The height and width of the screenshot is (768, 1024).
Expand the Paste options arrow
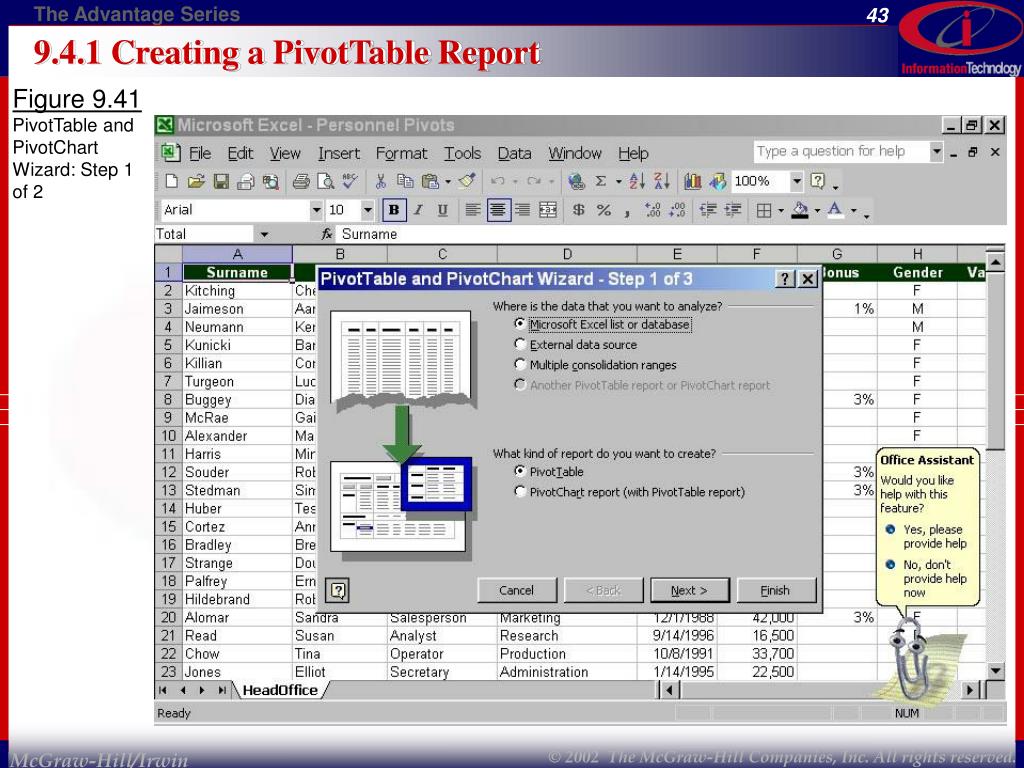click(x=448, y=182)
